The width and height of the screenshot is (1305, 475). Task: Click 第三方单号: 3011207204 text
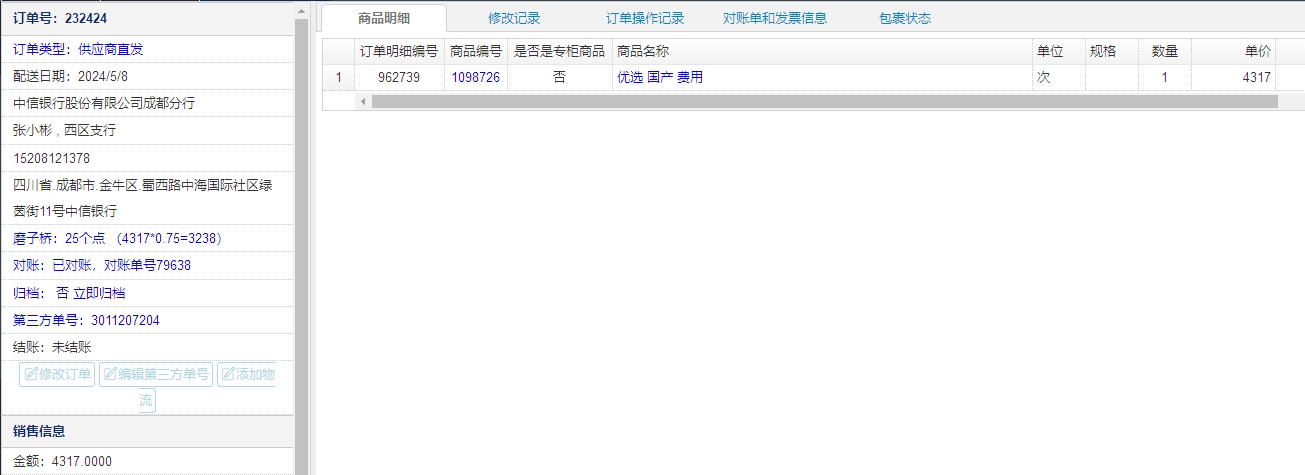point(86,320)
